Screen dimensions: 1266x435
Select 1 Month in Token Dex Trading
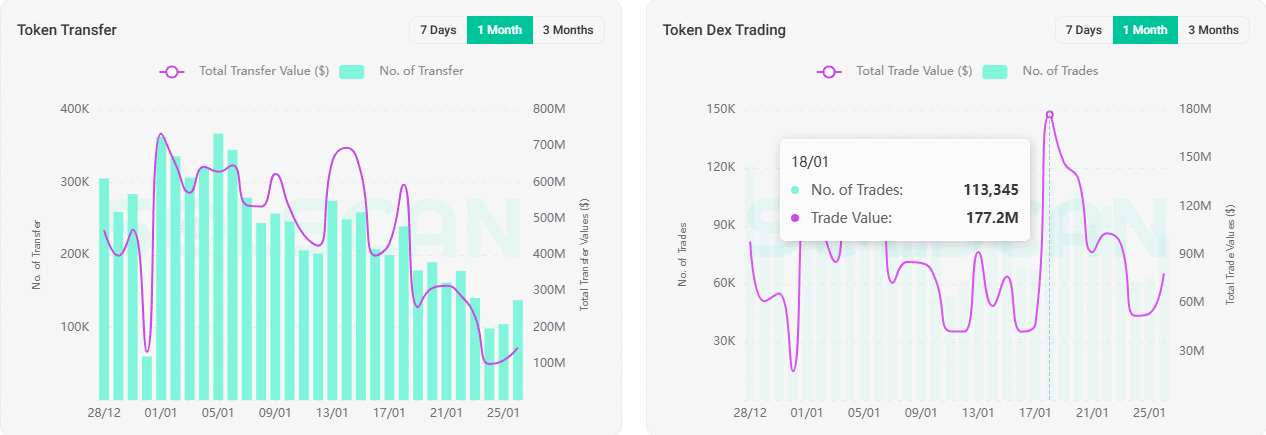coord(1145,30)
